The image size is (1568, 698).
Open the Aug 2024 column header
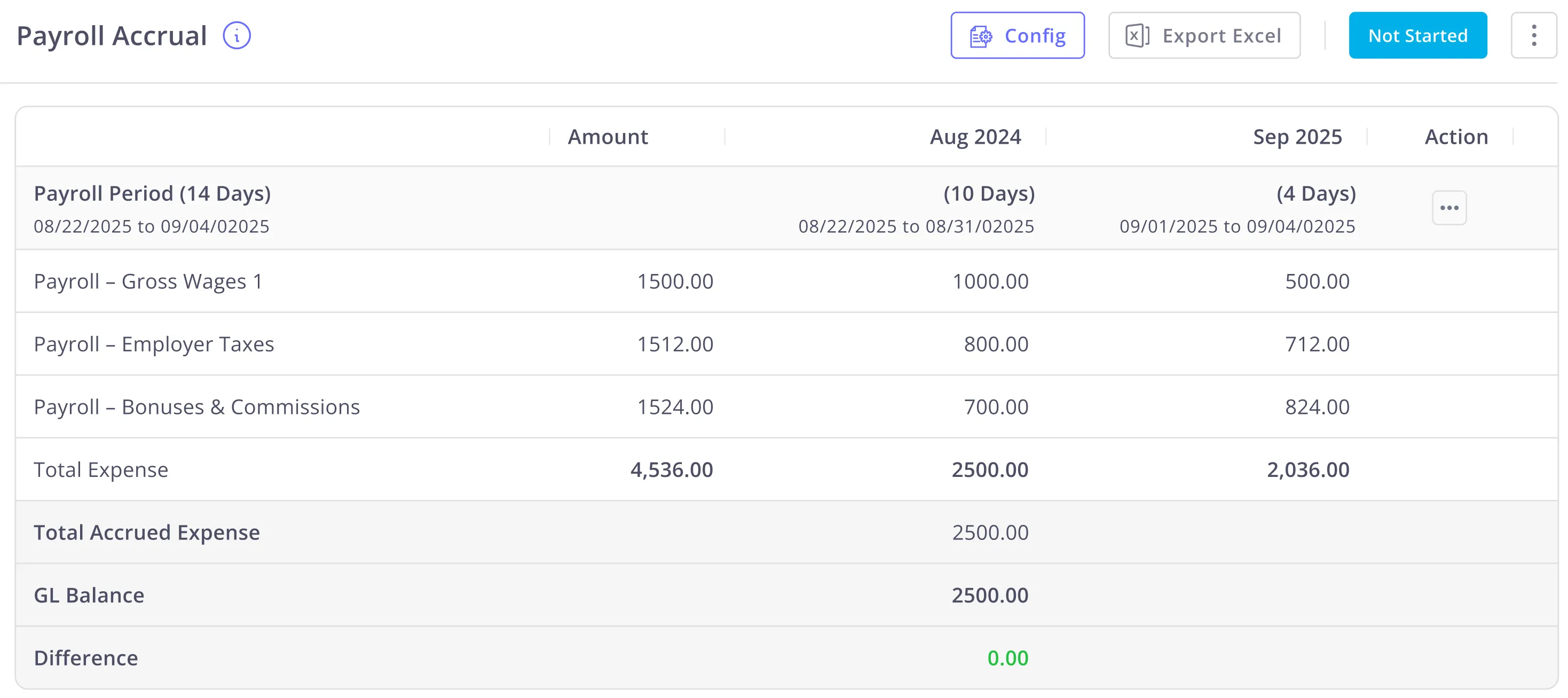[x=974, y=136]
